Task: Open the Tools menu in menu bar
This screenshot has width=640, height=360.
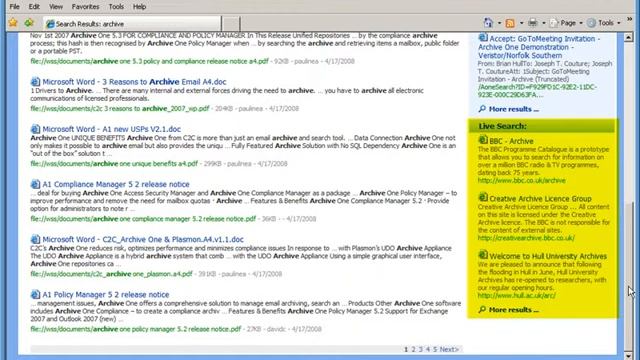Action: pos(116,7)
